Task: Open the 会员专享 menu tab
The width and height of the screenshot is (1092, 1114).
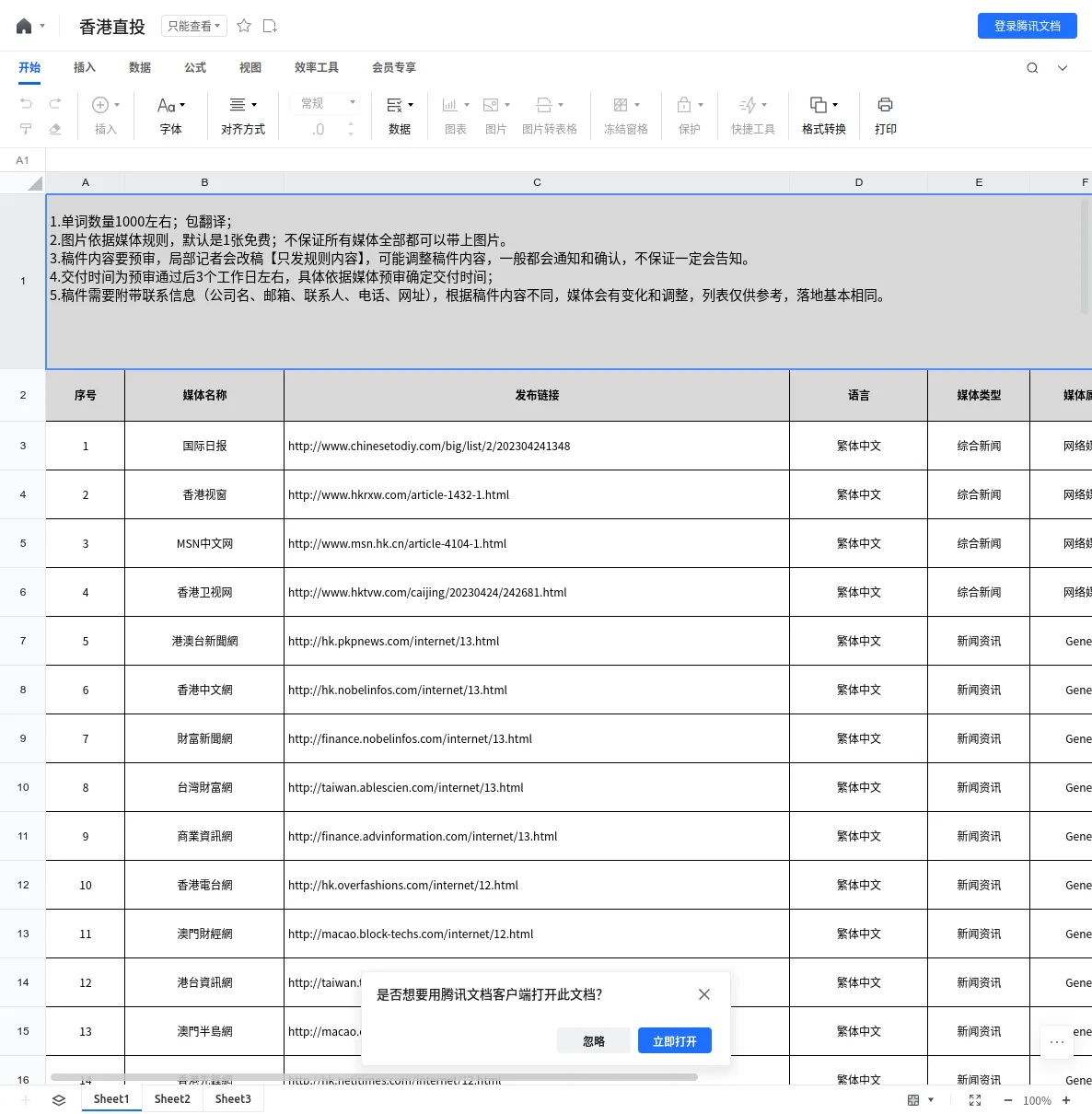Action: [394, 67]
